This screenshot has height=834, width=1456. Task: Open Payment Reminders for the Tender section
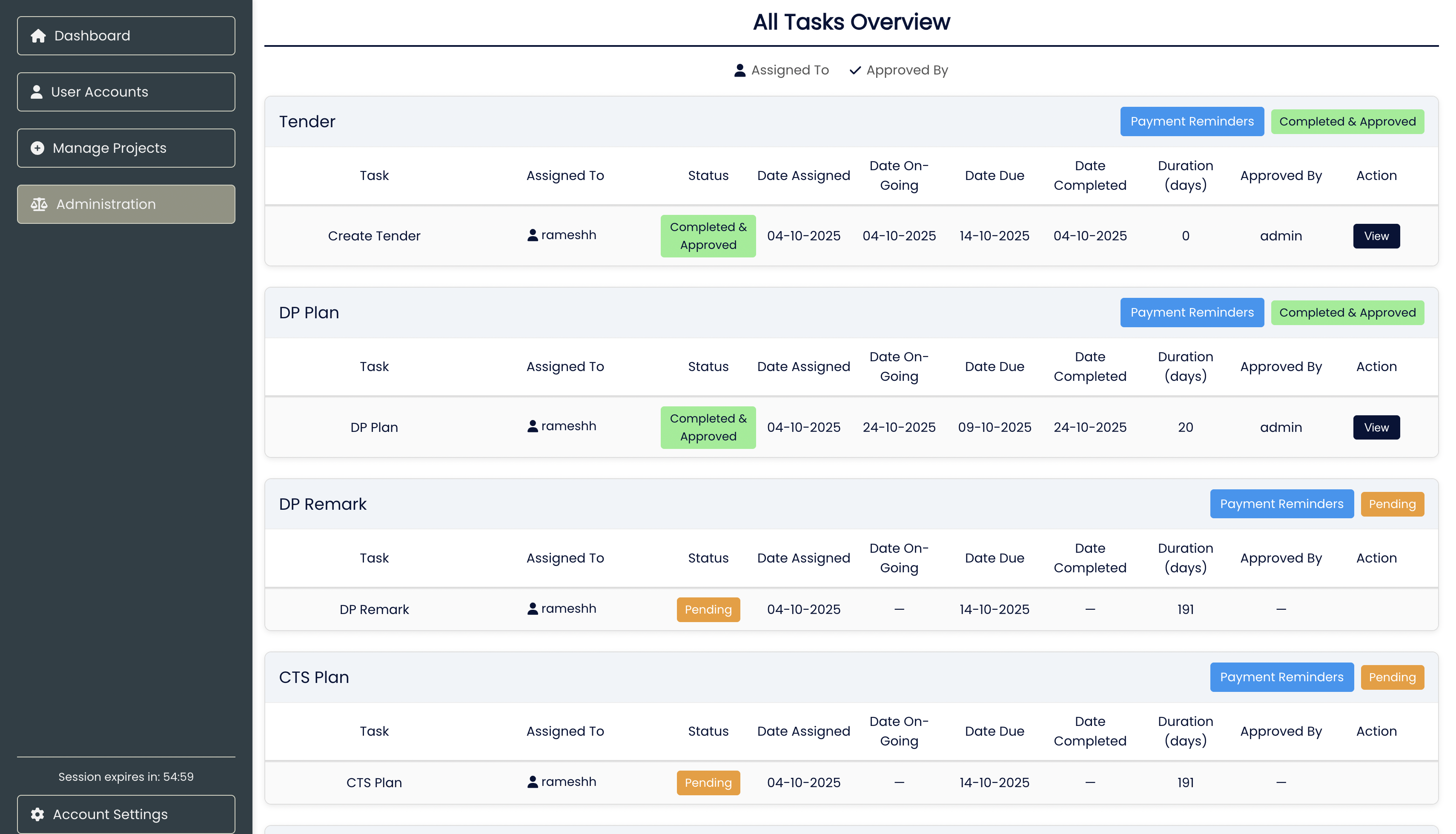[1192, 121]
